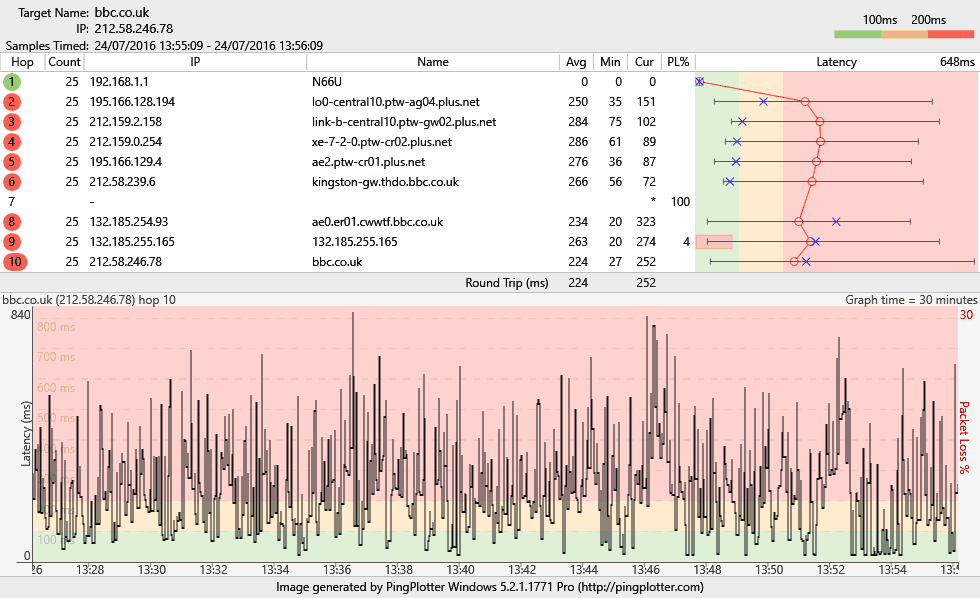Image resolution: width=980 pixels, height=598 pixels.
Task: Click the red average circle in hop 3 latency row
Action: (820, 122)
